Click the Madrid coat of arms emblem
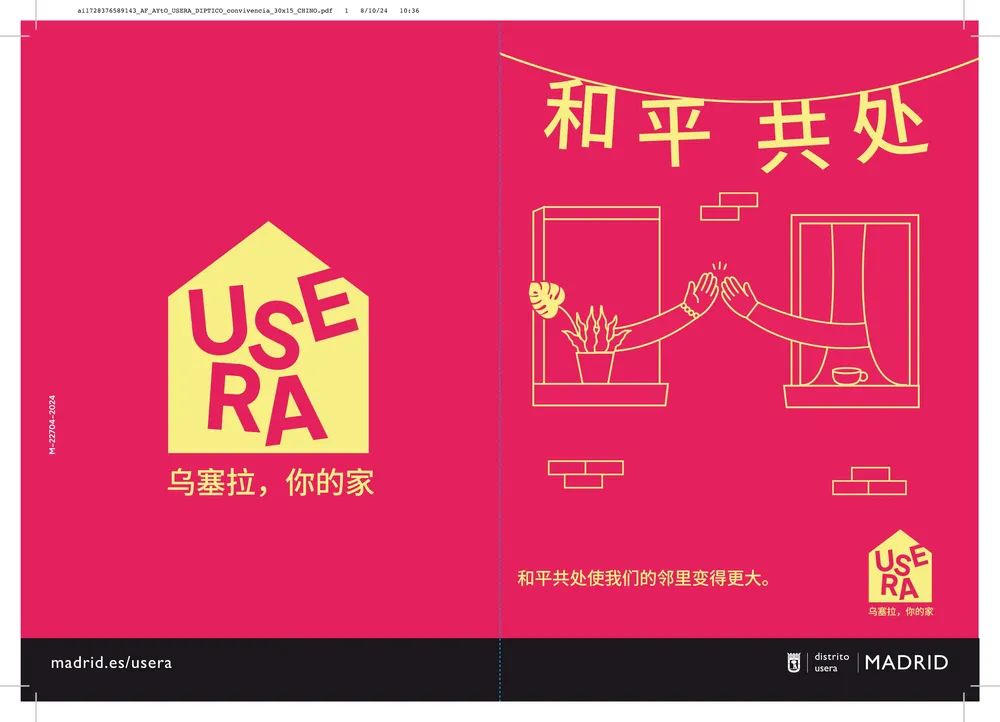 [x=793, y=662]
